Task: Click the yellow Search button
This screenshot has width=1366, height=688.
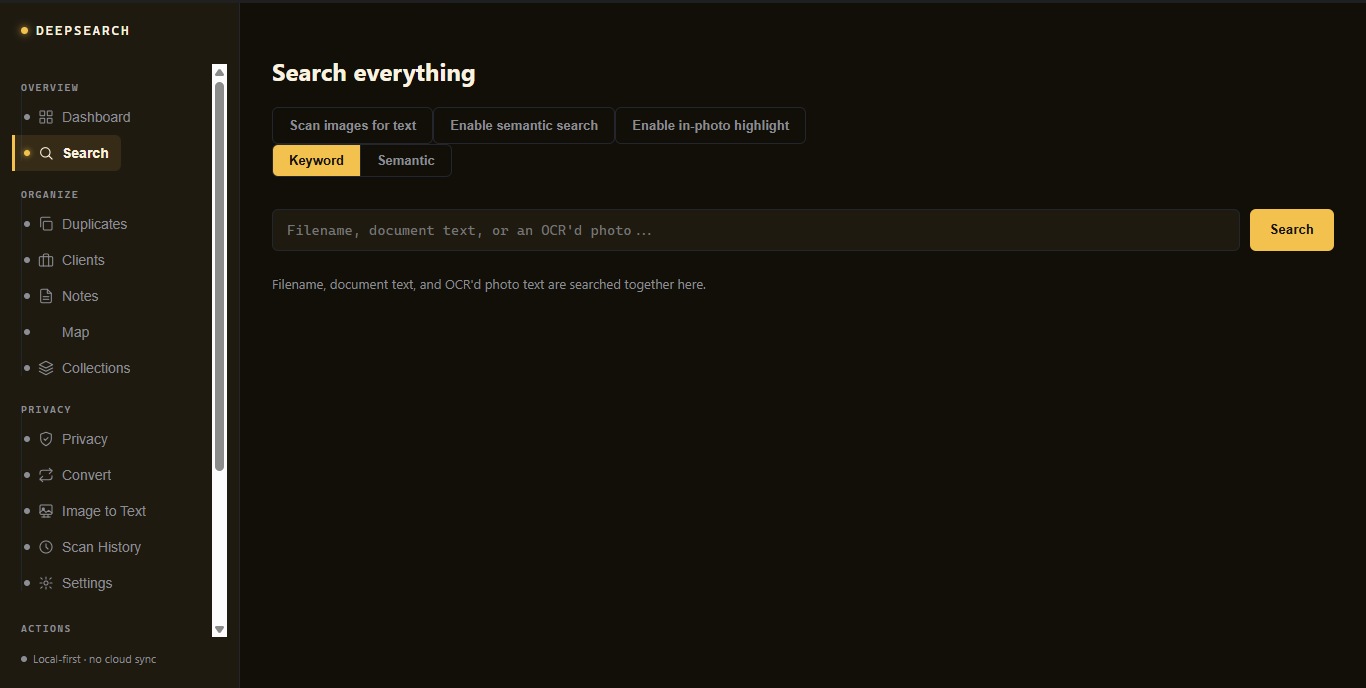Action: pyautogui.click(x=1292, y=230)
